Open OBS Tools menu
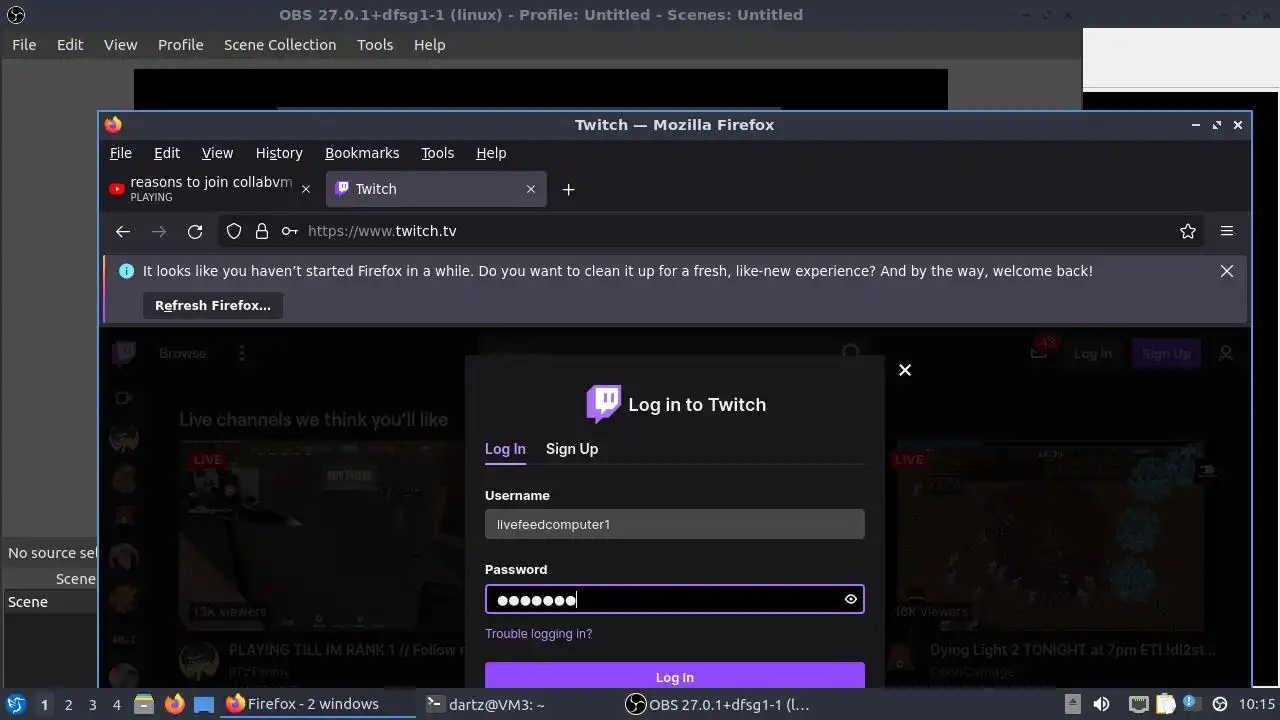This screenshot has height=720, width=1280. click(375, 45)
